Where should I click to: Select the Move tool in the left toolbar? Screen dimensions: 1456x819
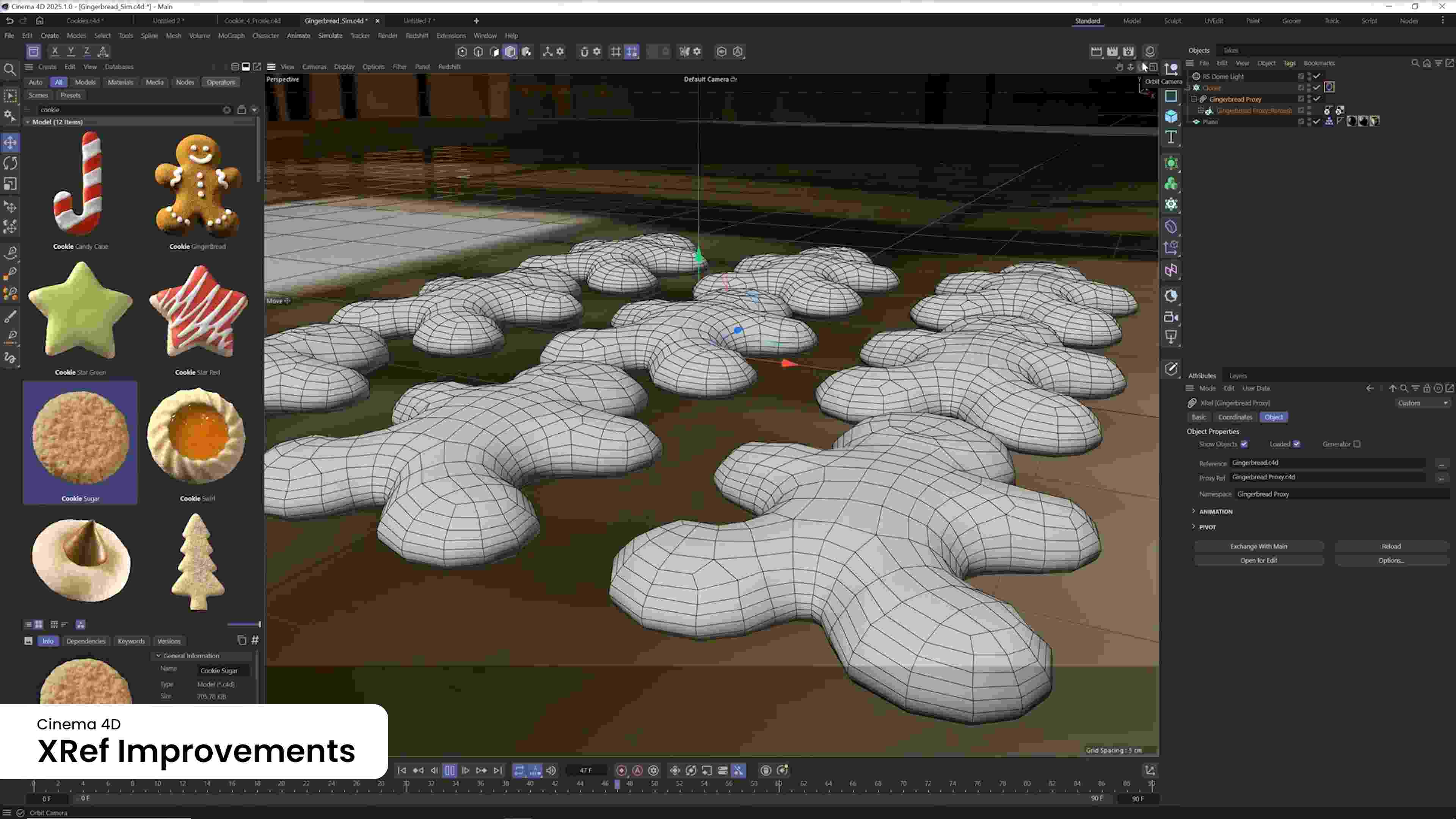(10, 143)
